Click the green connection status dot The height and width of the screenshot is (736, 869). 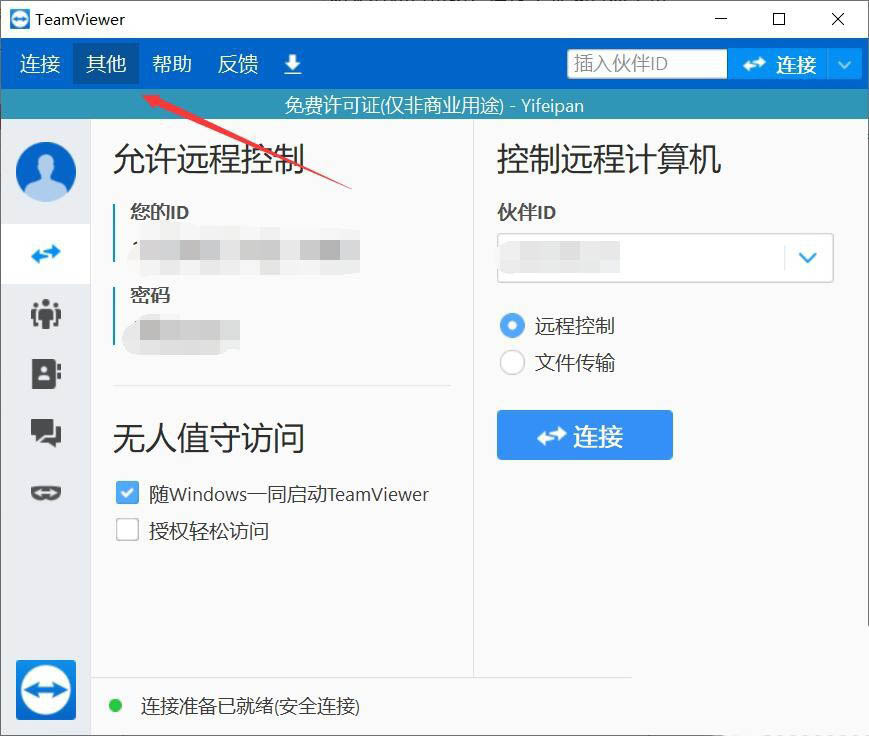click(x=115, y=706)
